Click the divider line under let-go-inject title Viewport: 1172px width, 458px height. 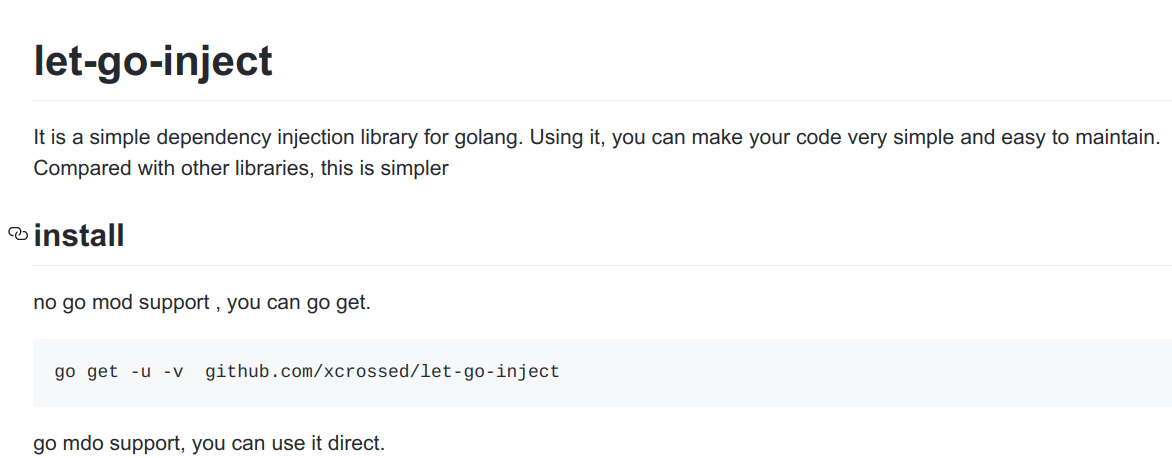[x=600, y=101]
